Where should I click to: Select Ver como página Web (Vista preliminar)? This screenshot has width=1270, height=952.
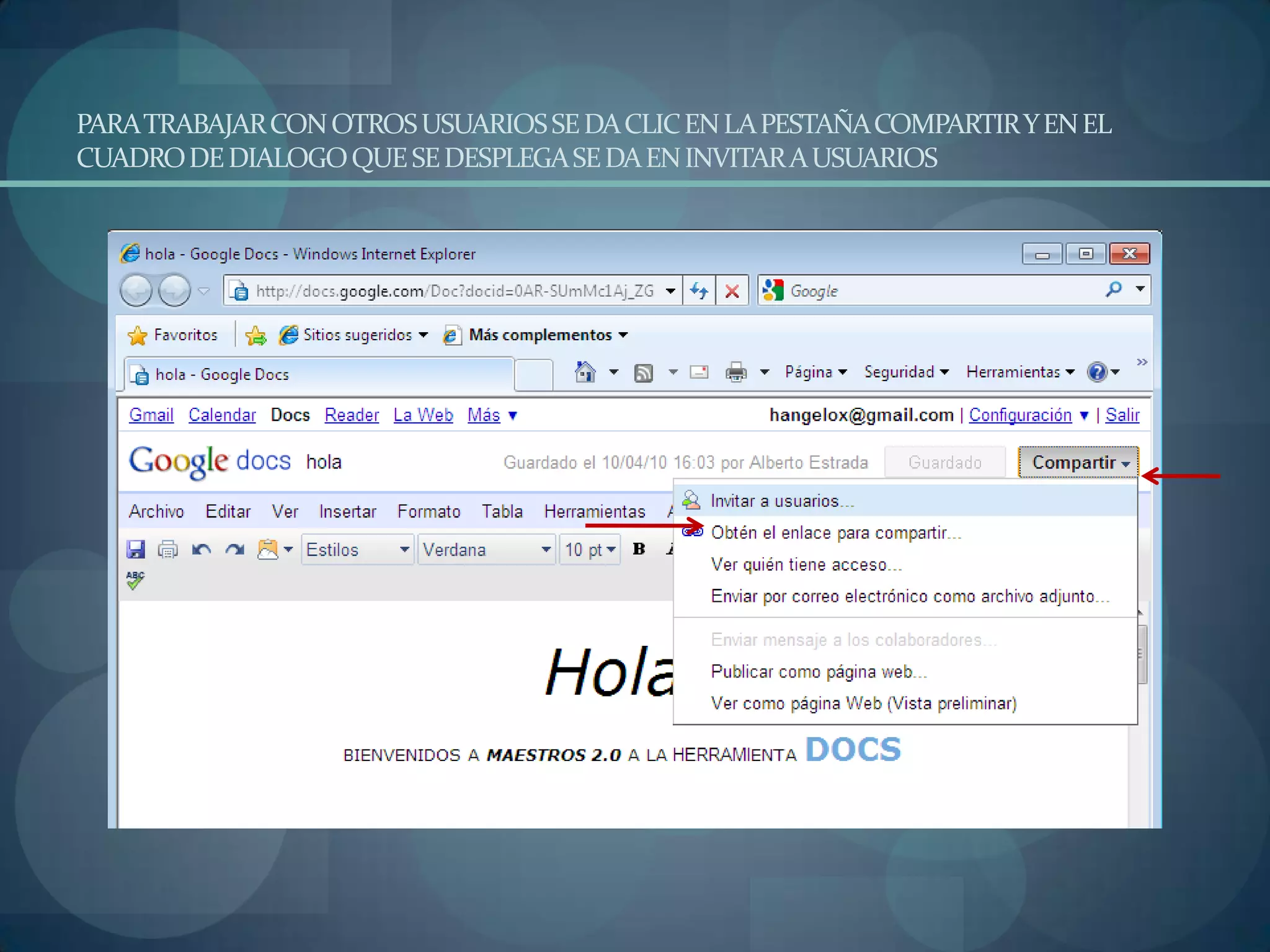[x=905, y=703]
